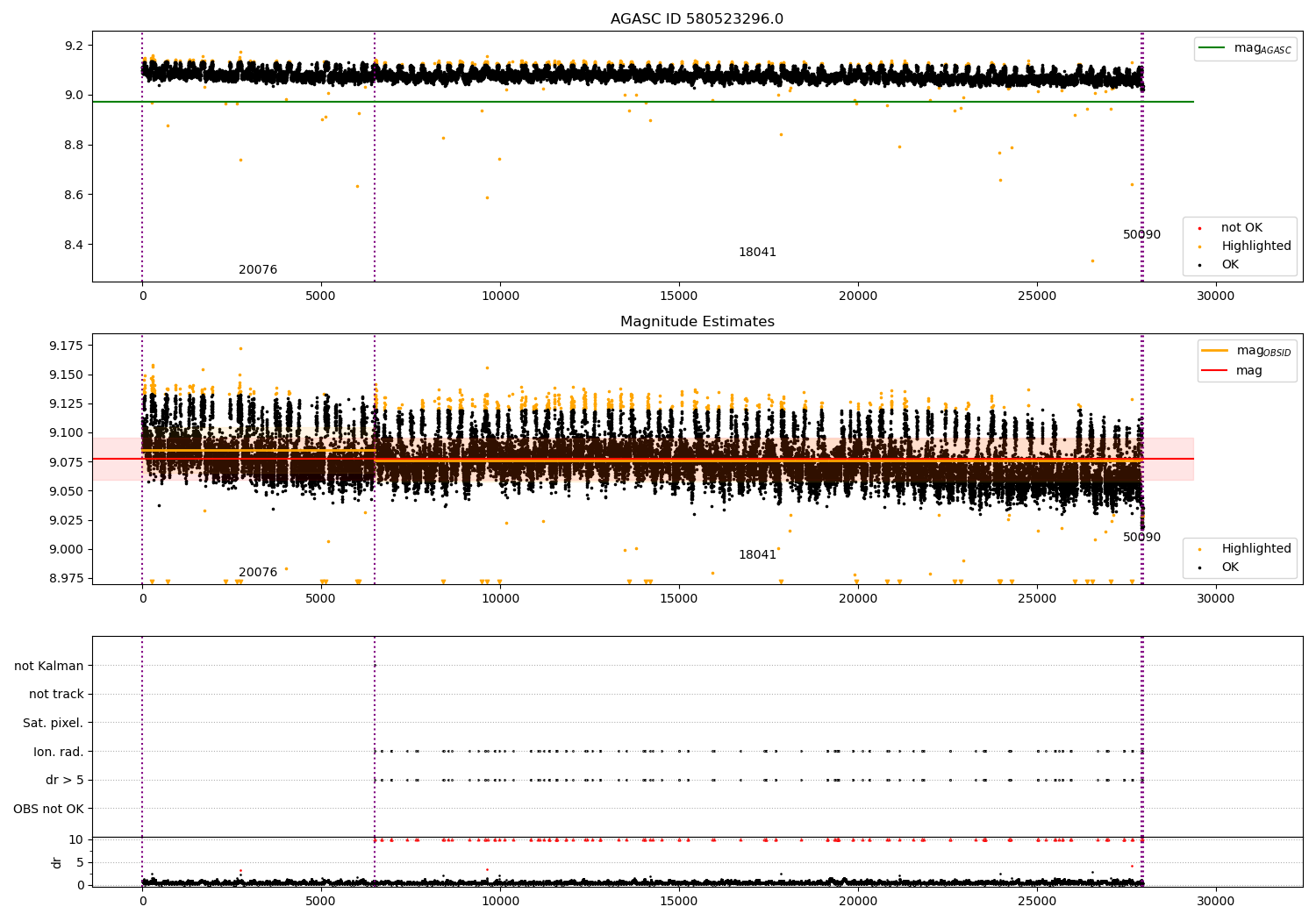Click the "Ion. rad." row label
Image resolution: width=1316 pixels, height=921 pixels.
click(x=59, y=752)
